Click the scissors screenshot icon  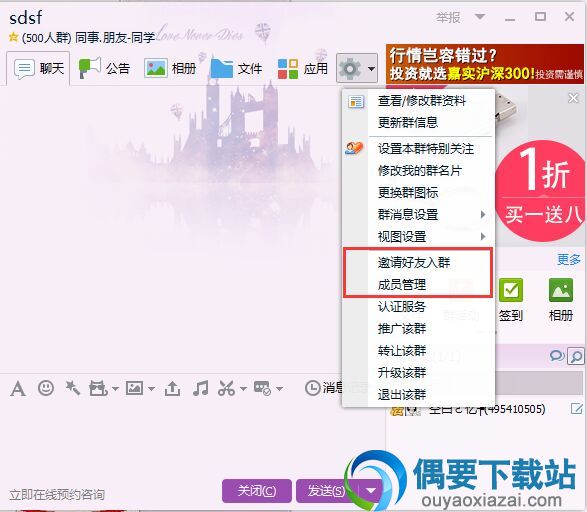click(x=227, y=388)
